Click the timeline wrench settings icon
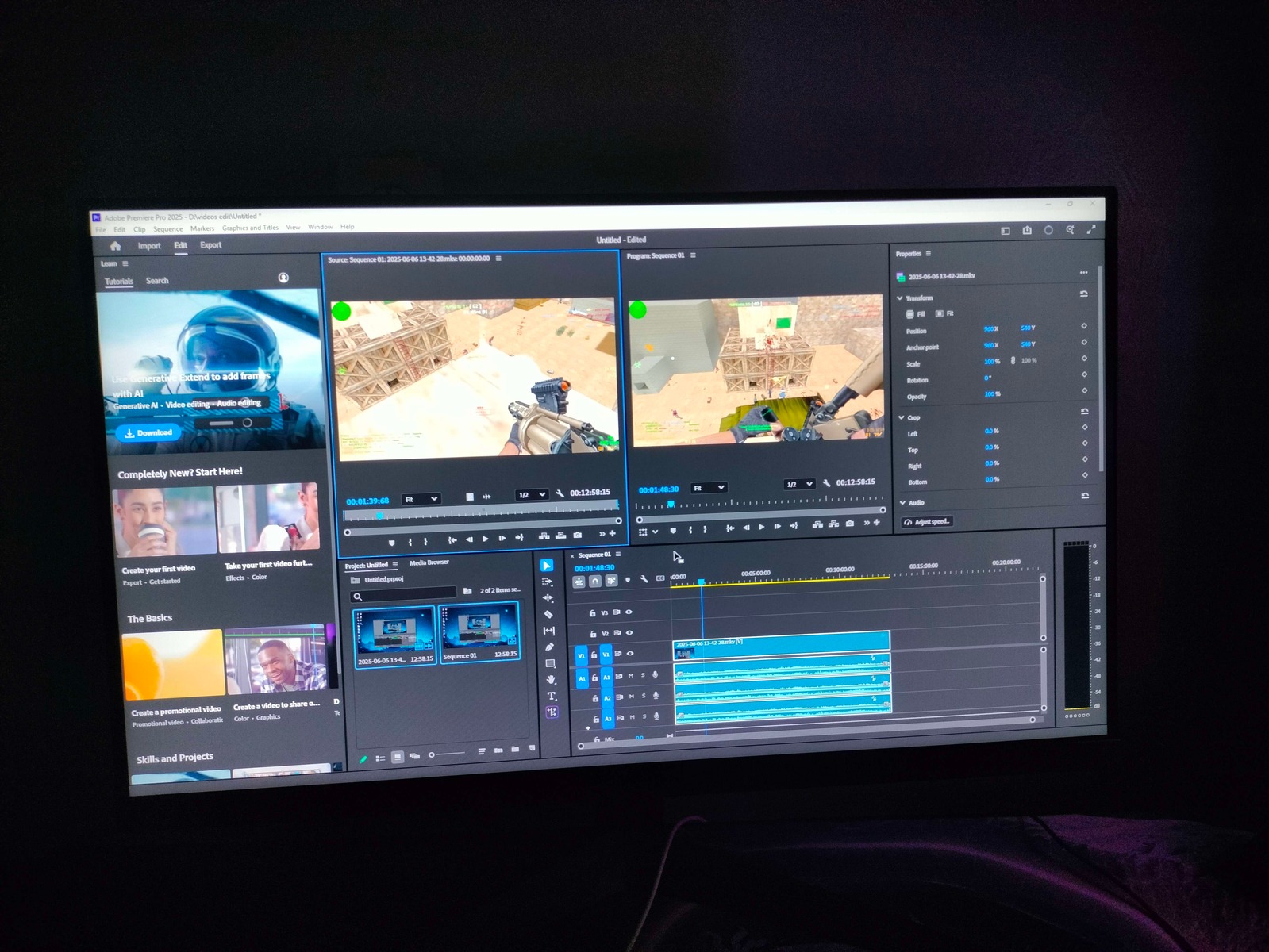Viewport: 1269px width, 952px height. (644, 580)
